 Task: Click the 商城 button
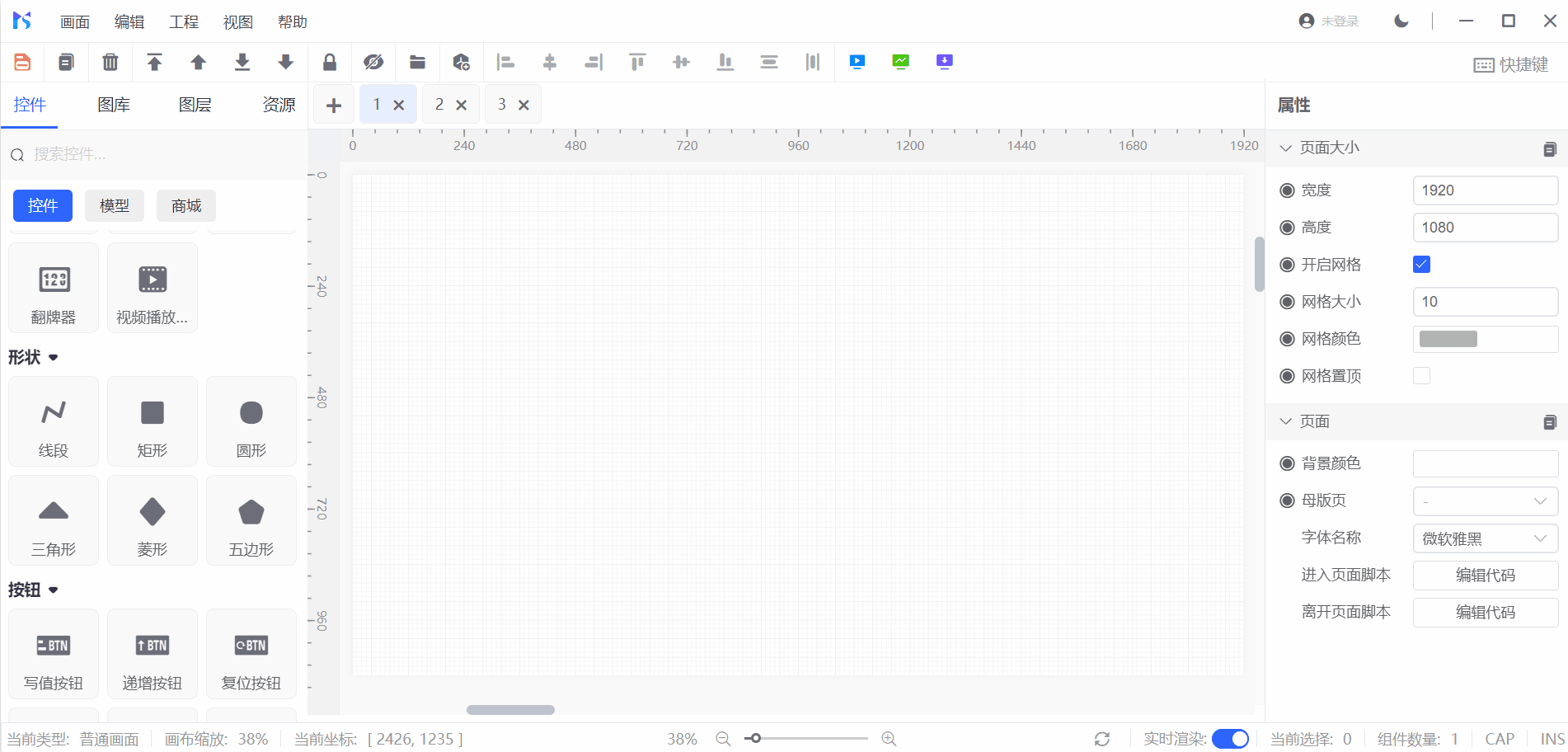[x=186, y=206]
